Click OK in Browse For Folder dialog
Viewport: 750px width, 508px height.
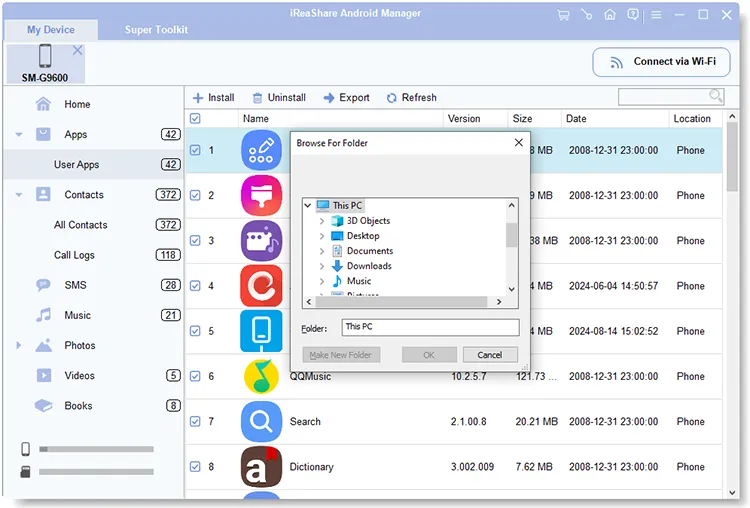point(429,355)
